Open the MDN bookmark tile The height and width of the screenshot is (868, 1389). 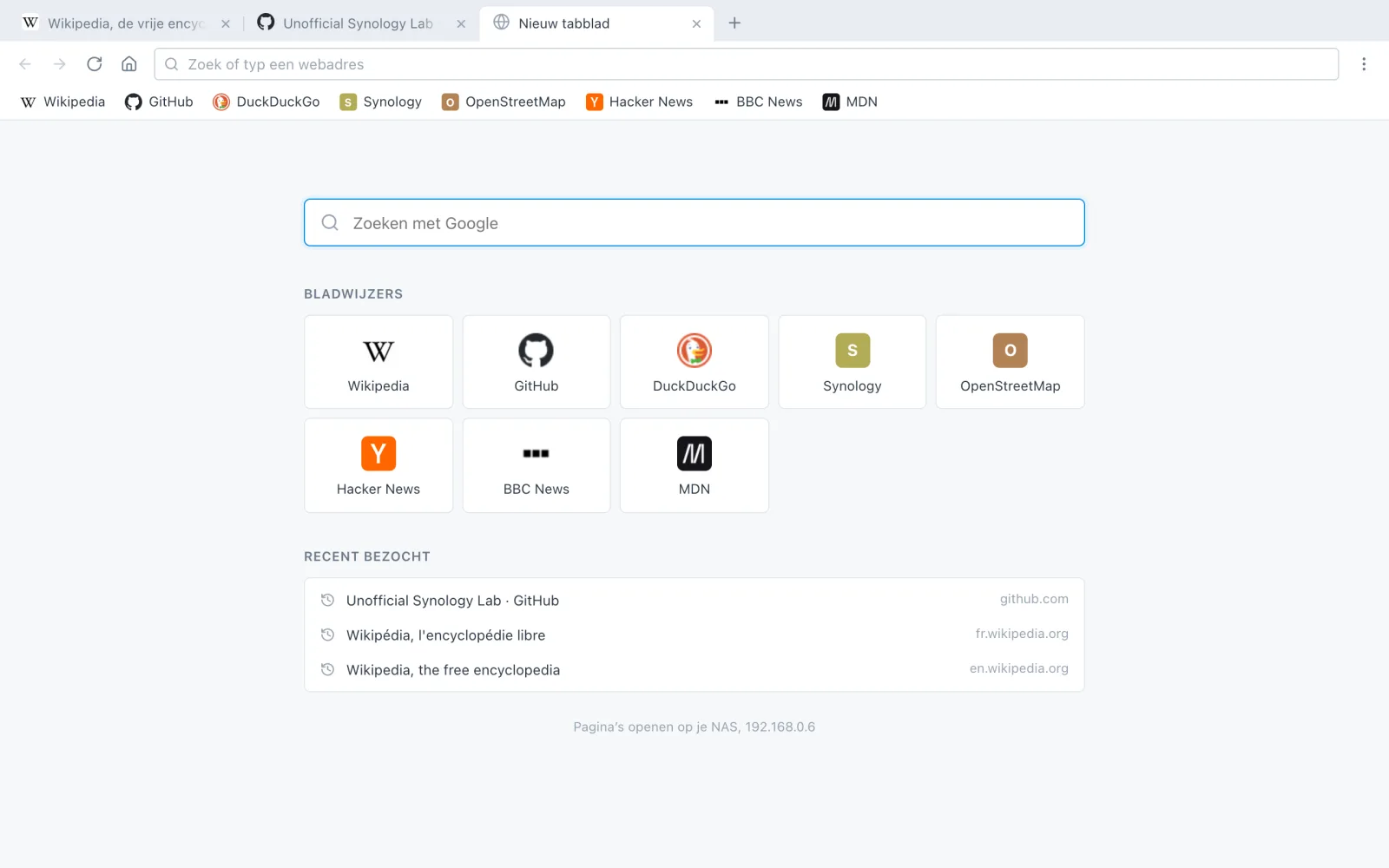pos(694,465)
